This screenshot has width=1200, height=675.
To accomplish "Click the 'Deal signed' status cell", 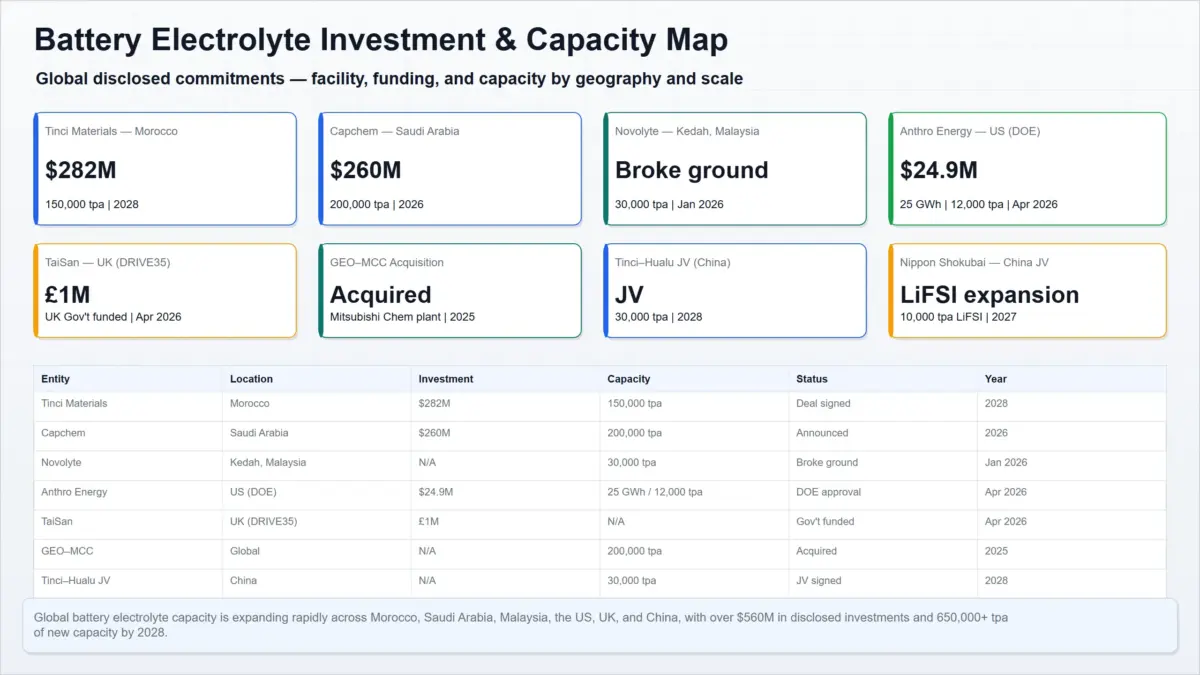I will [883, 404].
